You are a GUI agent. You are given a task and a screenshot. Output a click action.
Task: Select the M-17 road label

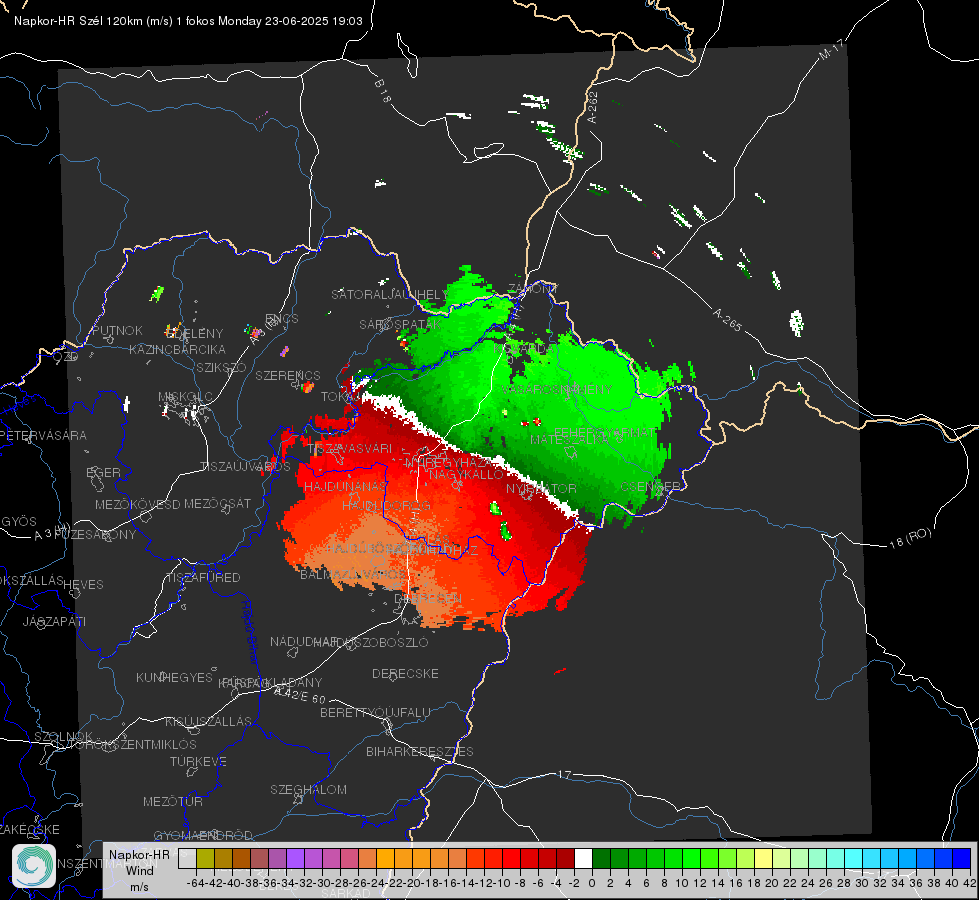click(x=831, y=49)
